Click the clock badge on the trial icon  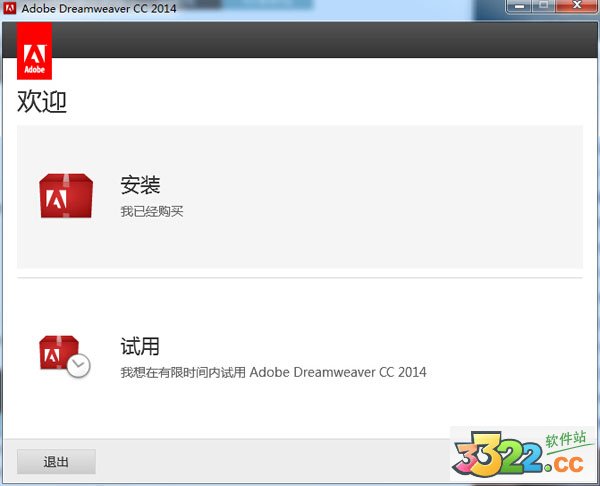(x=79, y=366)
